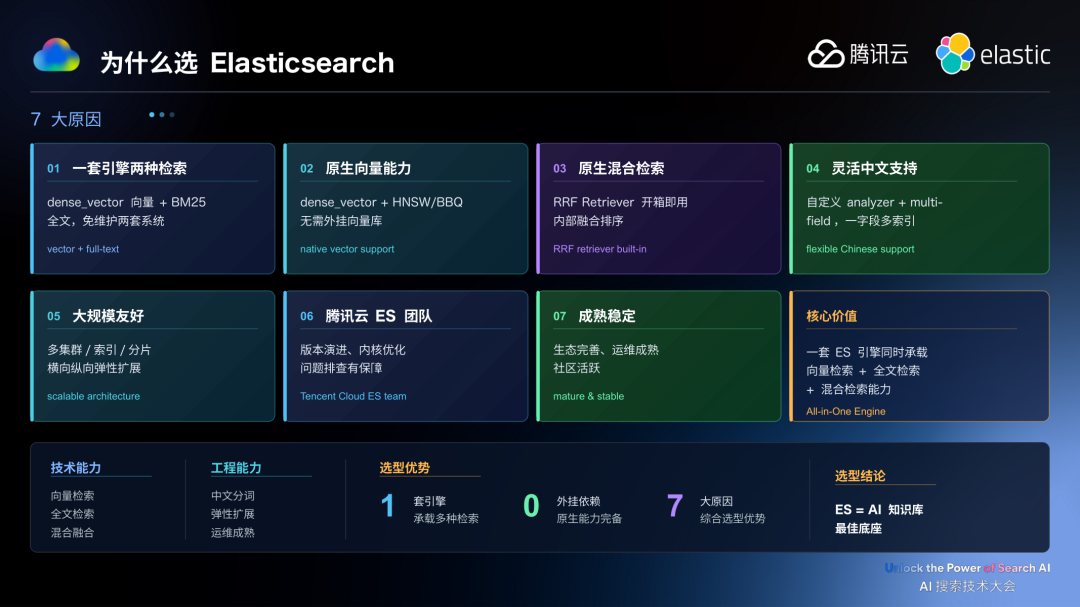The height and width of the screenshot is (607, 1080).
Task: Click the 混合融合 list item
Action: (x=72, y=533)
